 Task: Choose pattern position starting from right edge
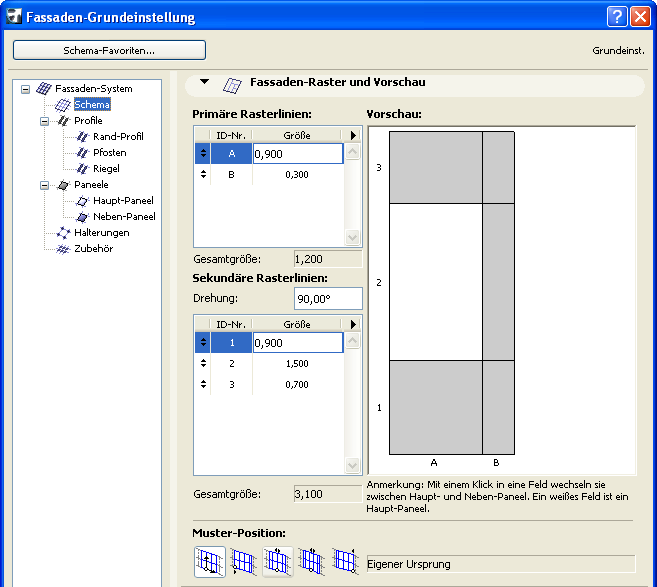345,562
